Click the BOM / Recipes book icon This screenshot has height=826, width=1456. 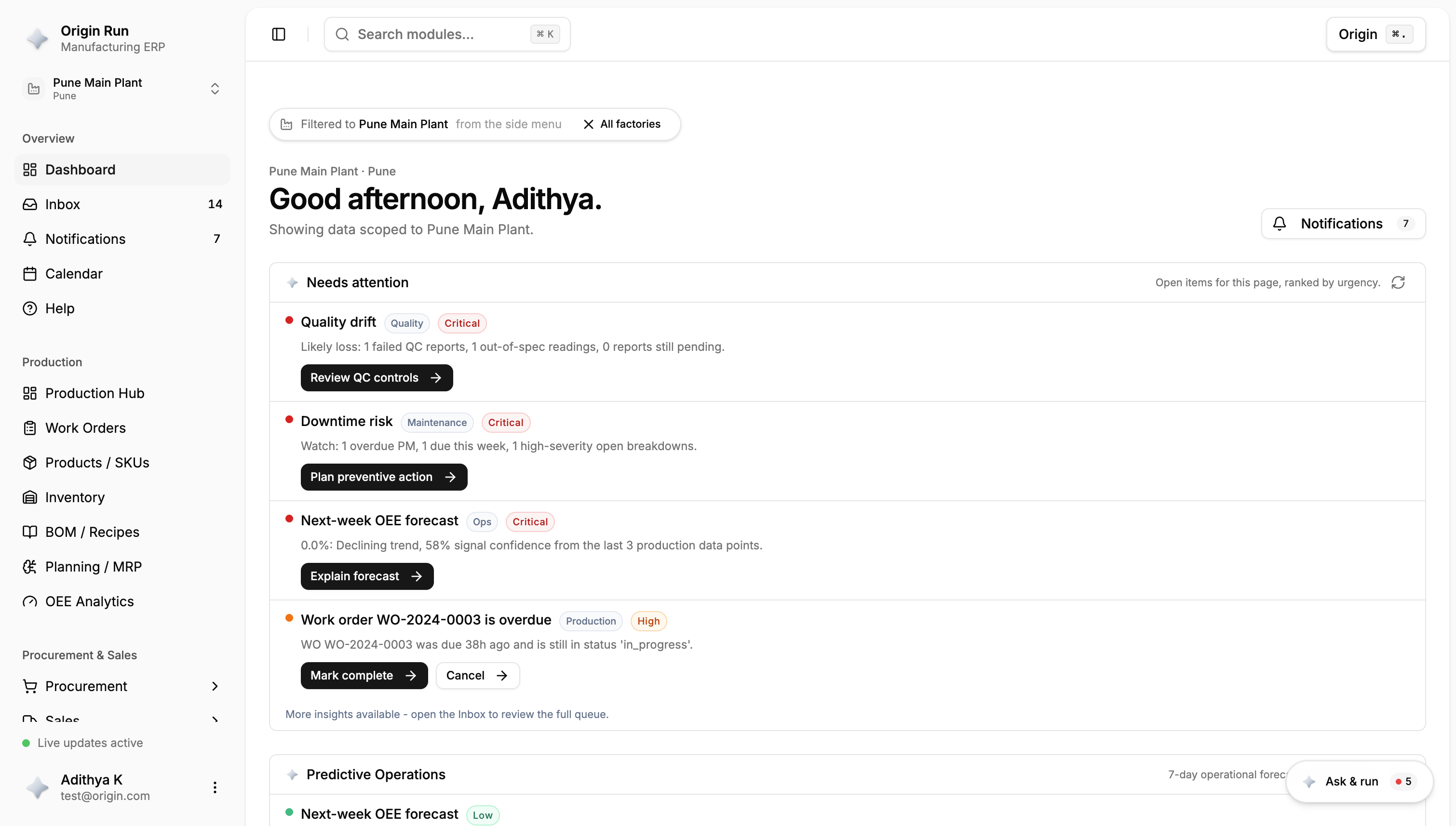click(x=29, y=532)
